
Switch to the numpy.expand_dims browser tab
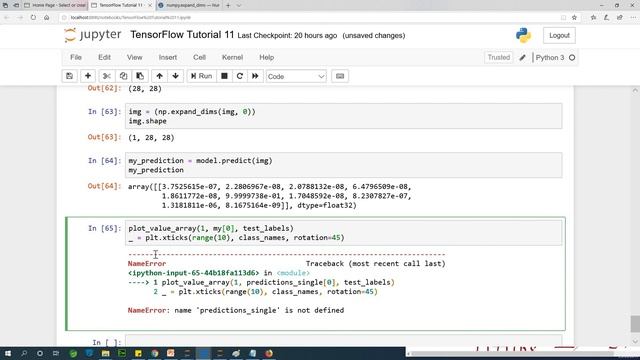coord(189,5)
